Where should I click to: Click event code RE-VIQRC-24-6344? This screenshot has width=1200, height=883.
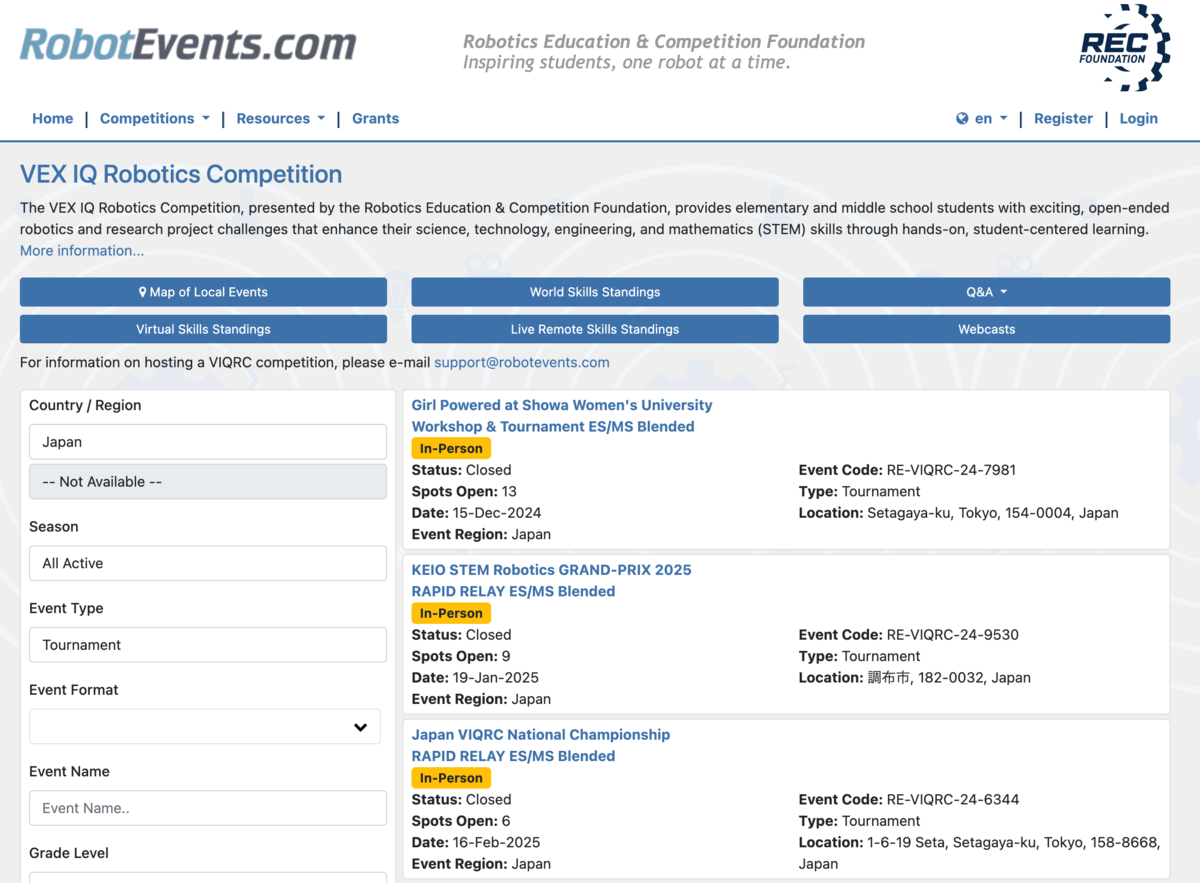[x=952, y=800]
